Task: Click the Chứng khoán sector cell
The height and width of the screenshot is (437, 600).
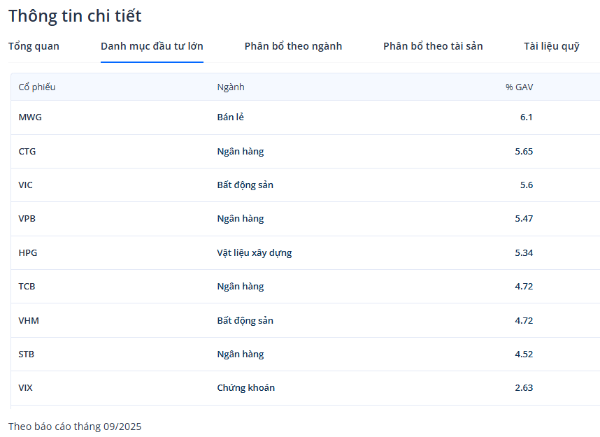Action: tap(245, 388)
